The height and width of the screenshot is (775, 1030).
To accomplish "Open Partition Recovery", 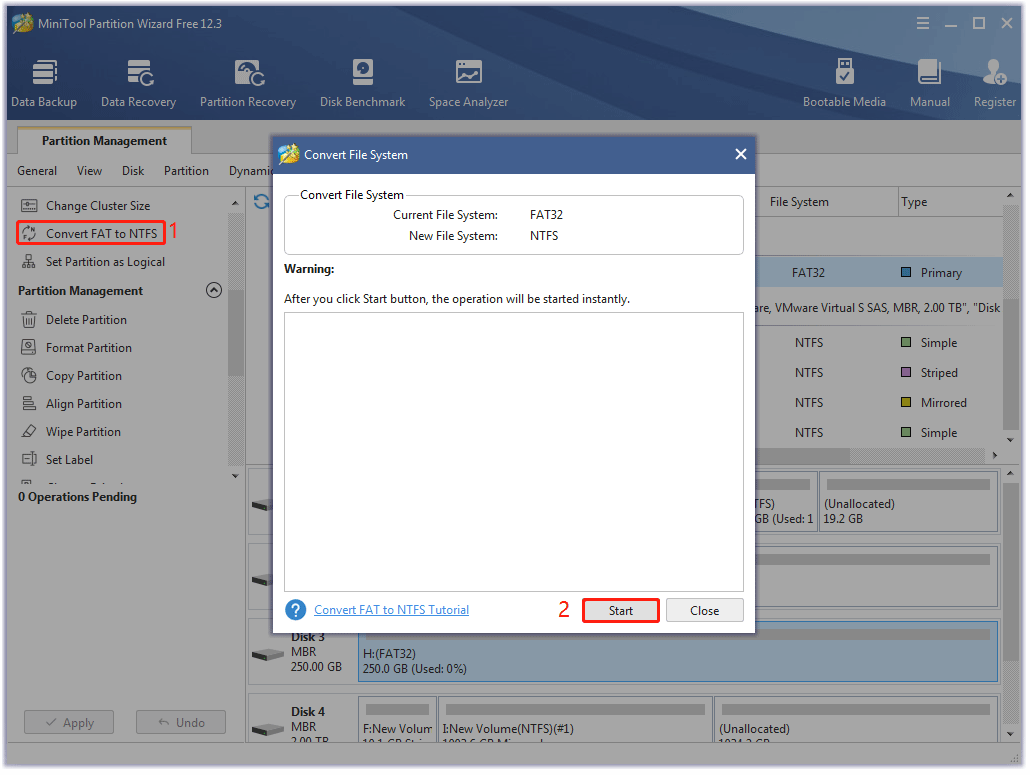I will [247, 80].
